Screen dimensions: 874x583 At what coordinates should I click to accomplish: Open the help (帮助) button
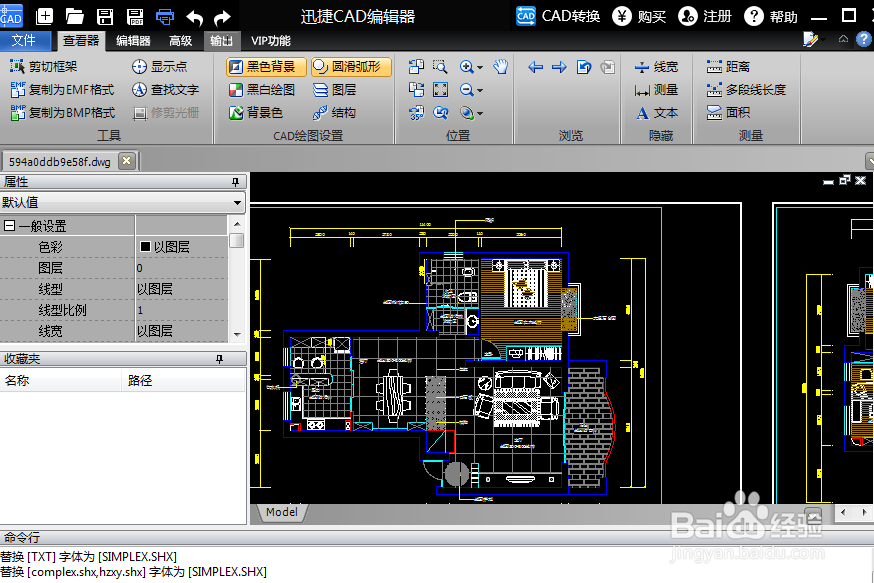[x=771, y=16]
